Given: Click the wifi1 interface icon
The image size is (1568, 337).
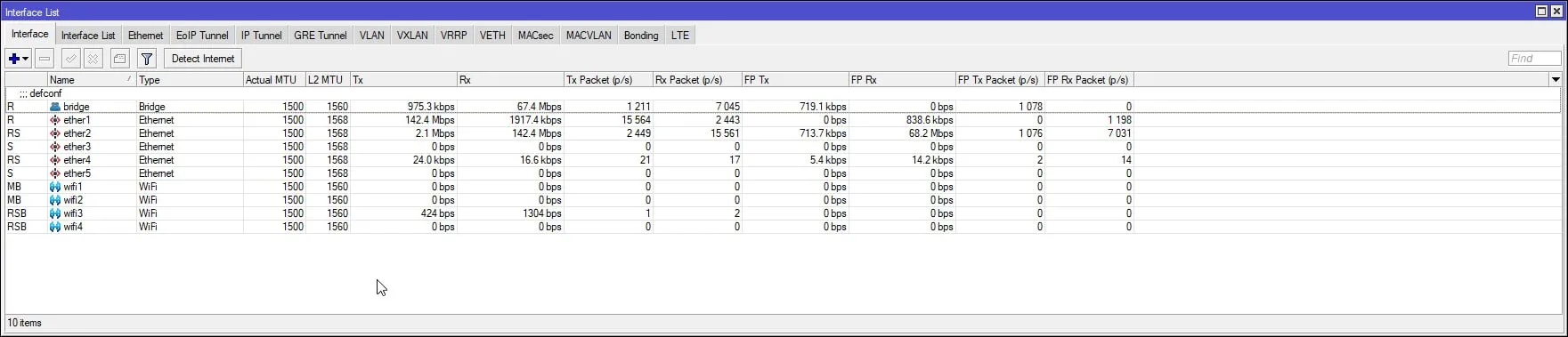Looking at the screenshot, I should point(55,187).
